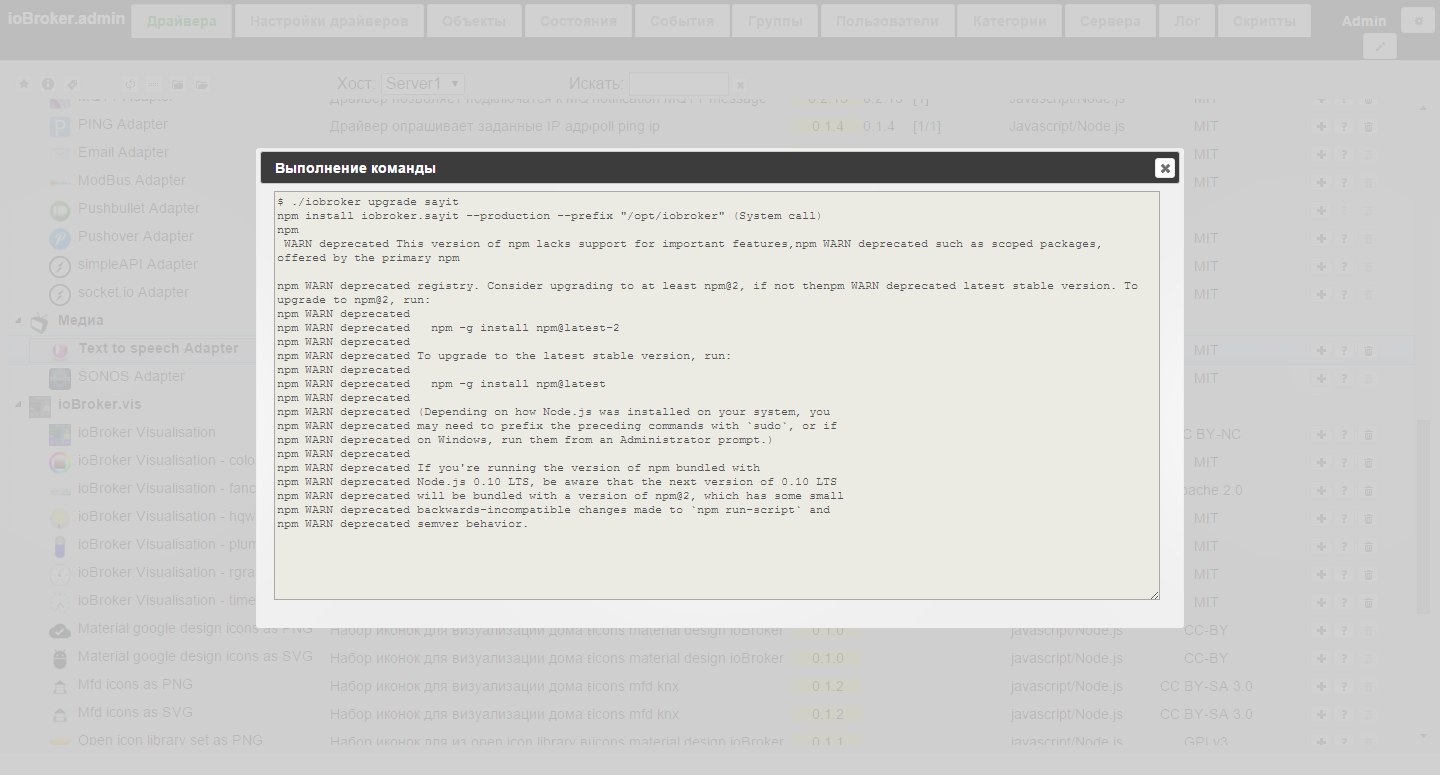Close the command execution dialog
The height and width of the screenshot is (775, 1440).
pyautogui.click(x=1164, y=168)
